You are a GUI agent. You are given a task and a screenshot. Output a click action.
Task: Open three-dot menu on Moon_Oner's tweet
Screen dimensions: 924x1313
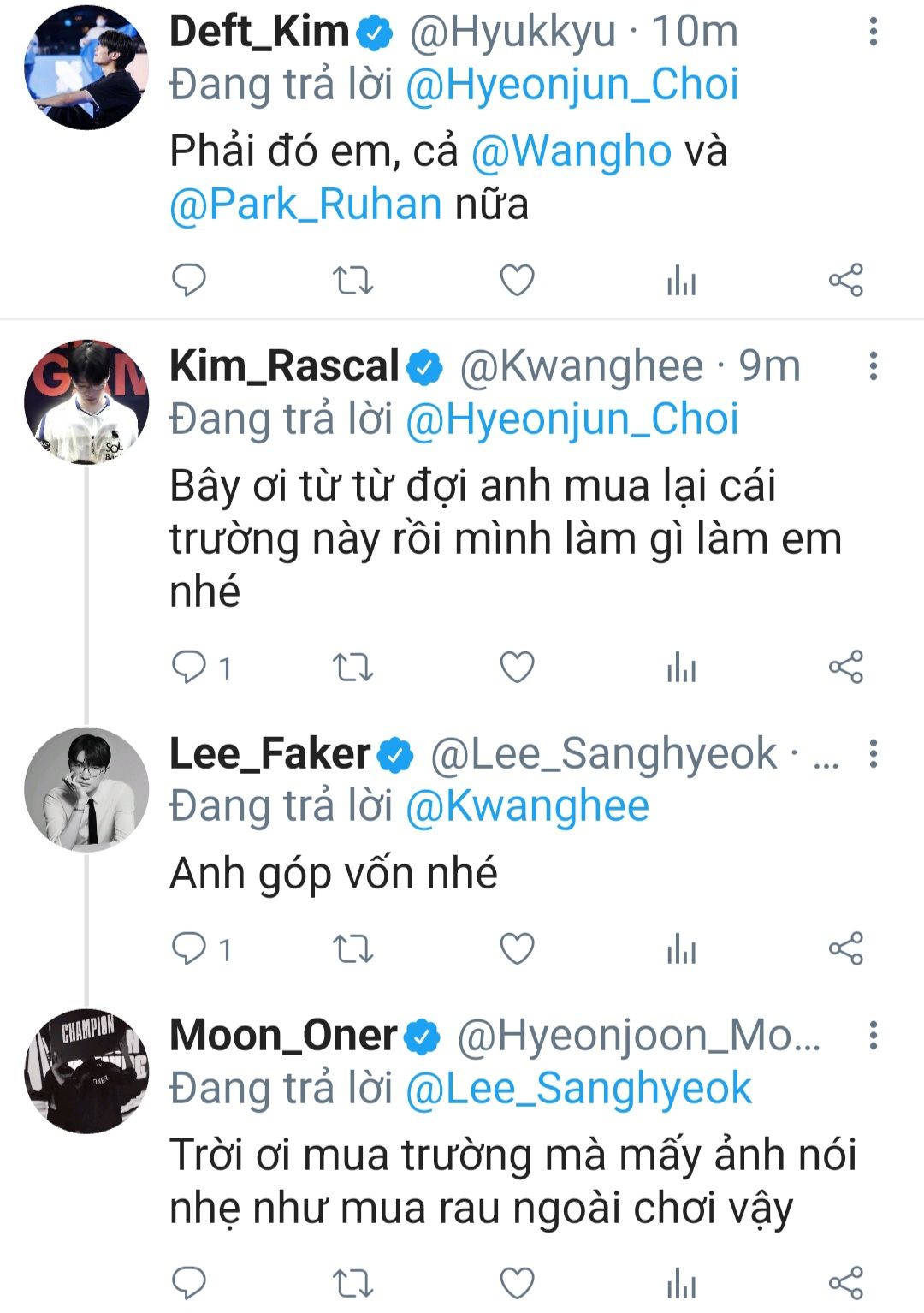click(x=873, y=1036)
